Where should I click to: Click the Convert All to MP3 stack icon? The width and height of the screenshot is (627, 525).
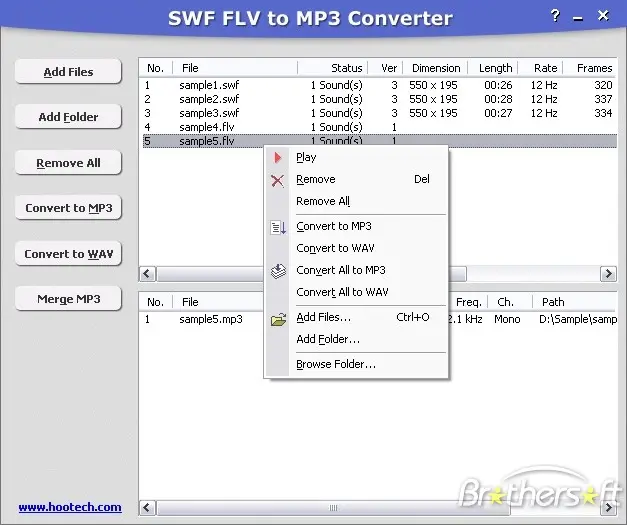pos(278,271)
